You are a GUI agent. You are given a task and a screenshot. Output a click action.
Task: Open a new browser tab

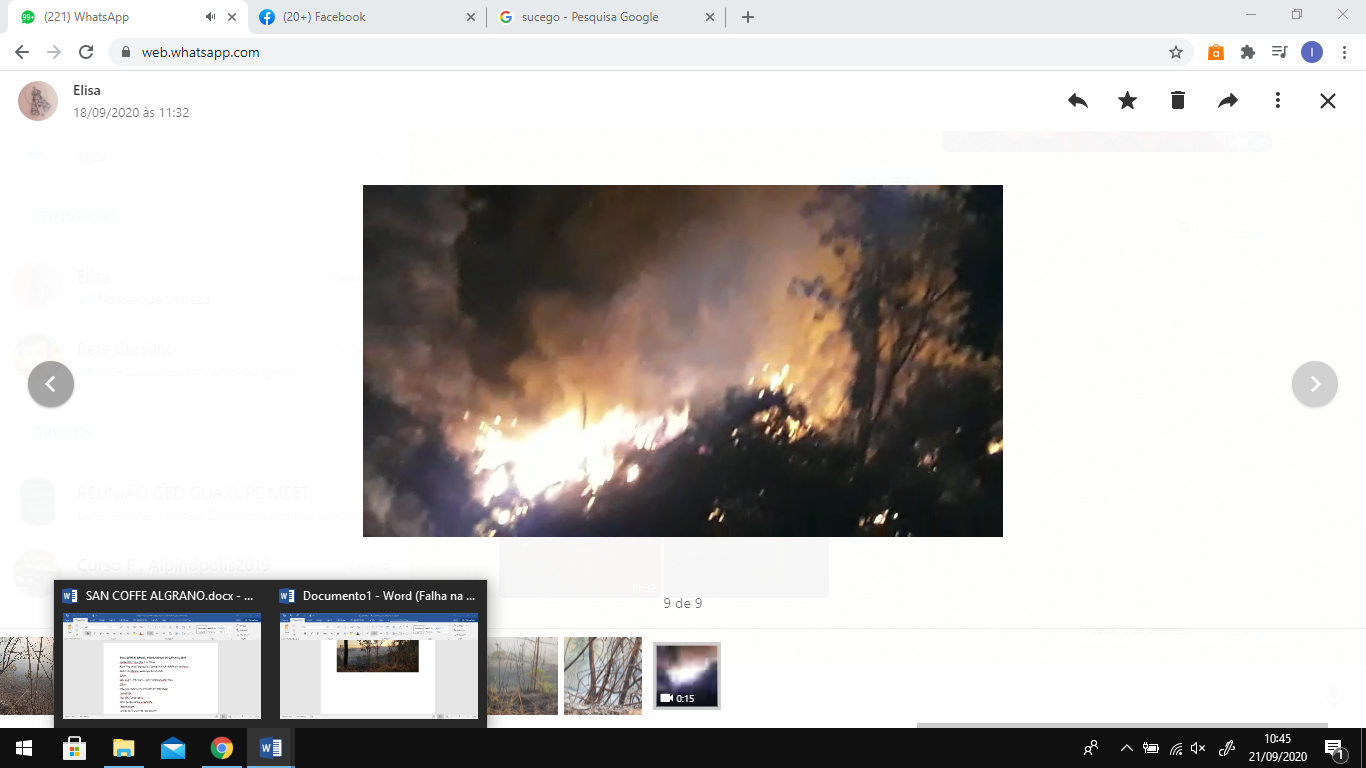pyautogui.click(x=747, y=17)
